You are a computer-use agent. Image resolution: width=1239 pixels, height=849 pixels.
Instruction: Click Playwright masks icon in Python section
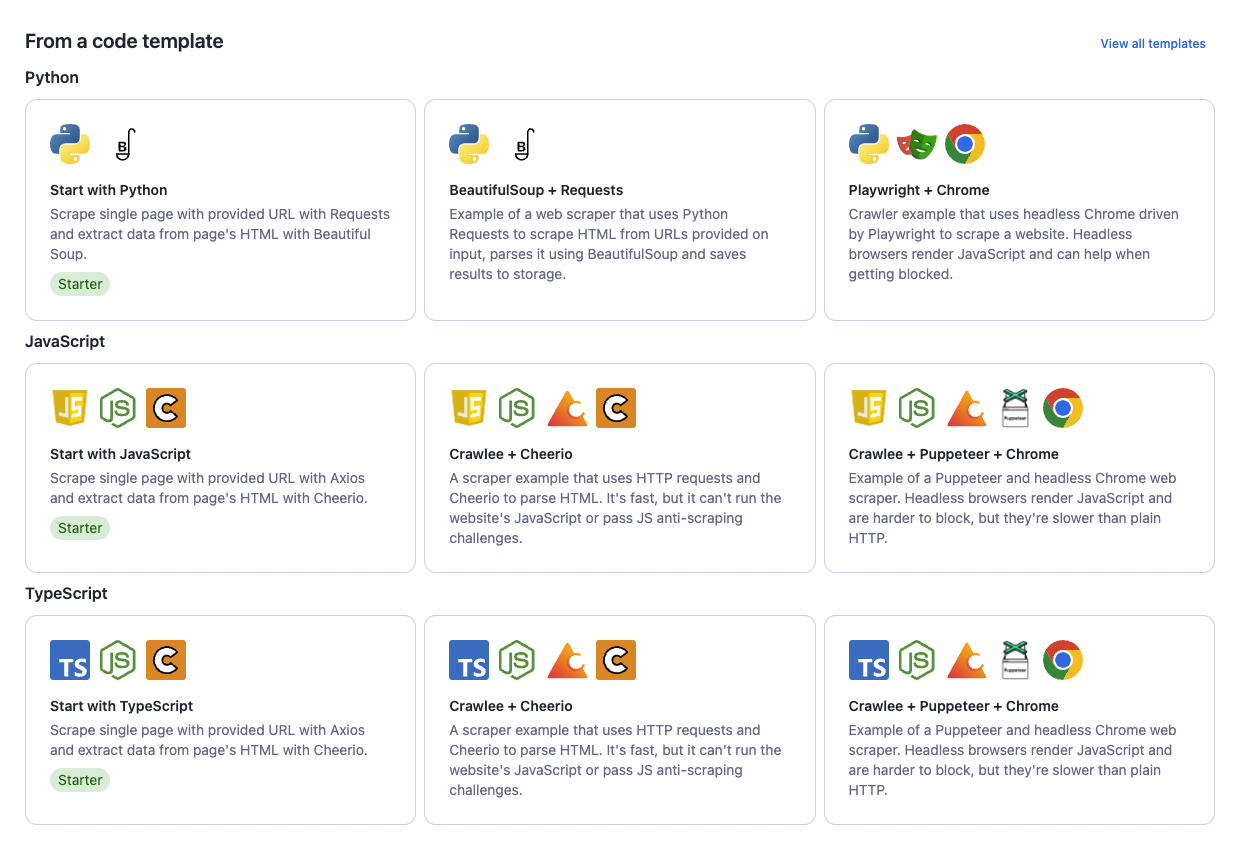[916, 144]
